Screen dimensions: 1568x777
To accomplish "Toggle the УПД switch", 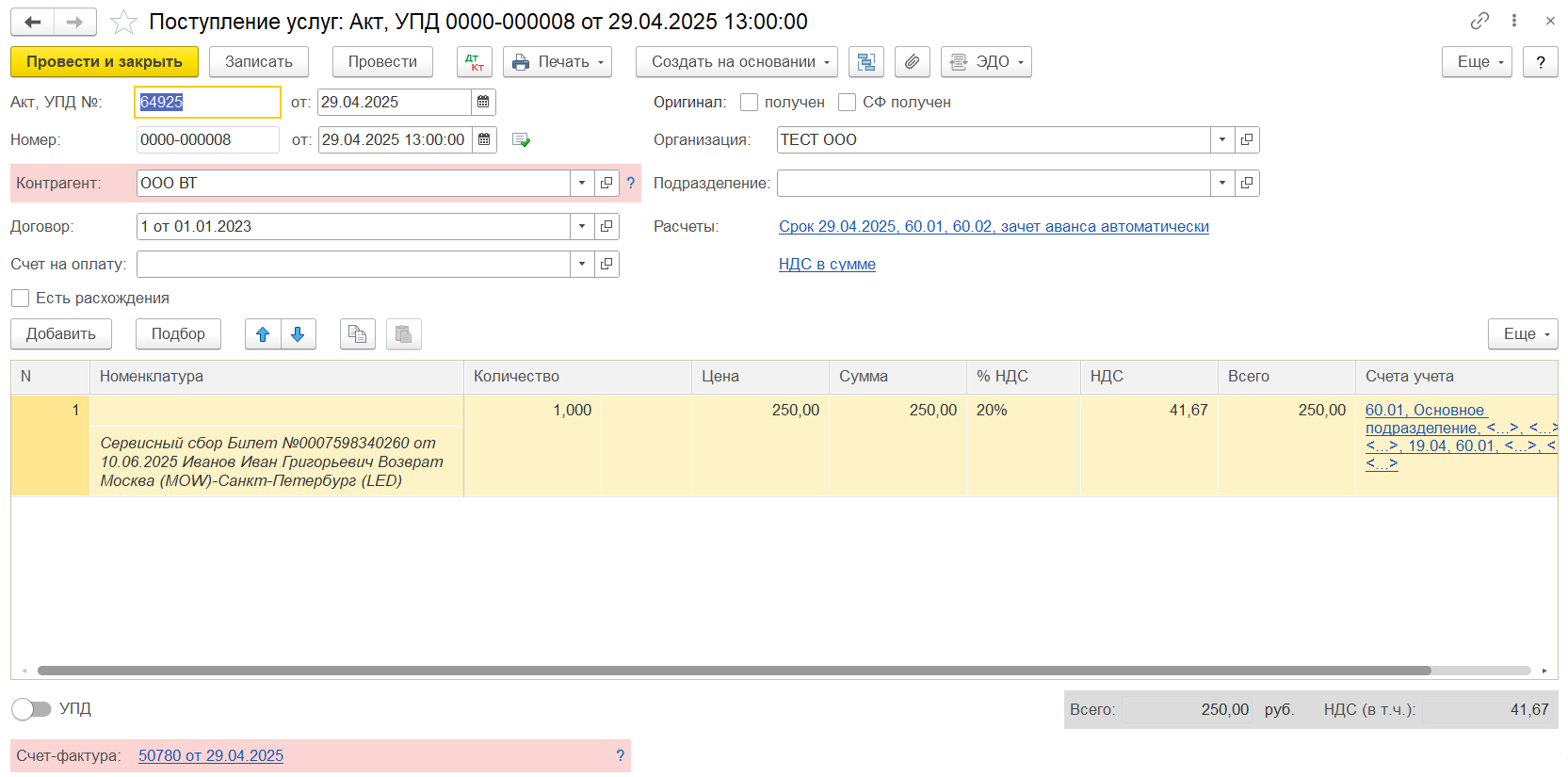I will [x=31, y=708].
